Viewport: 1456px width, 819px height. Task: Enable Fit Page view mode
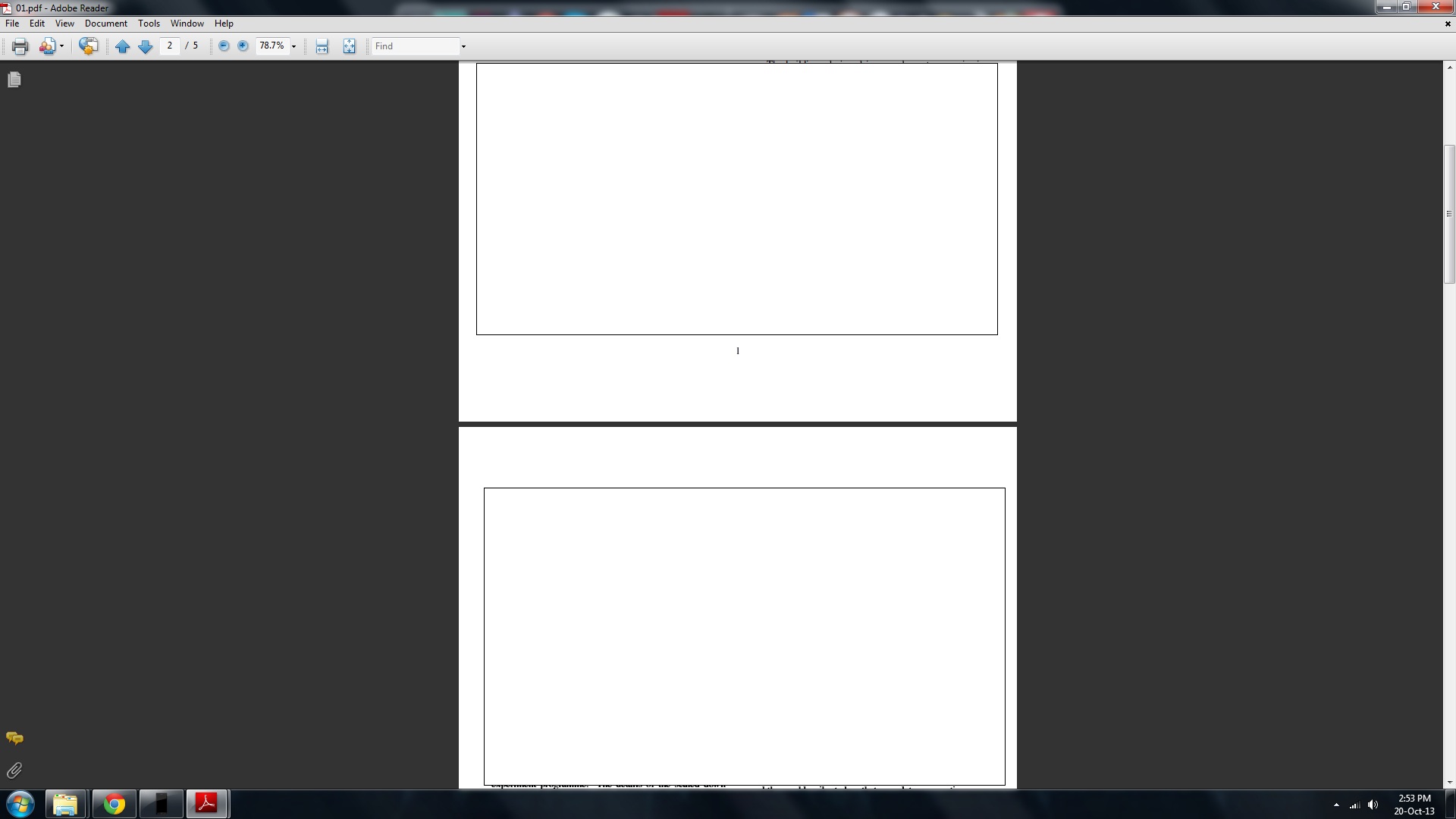pos(349,45)
